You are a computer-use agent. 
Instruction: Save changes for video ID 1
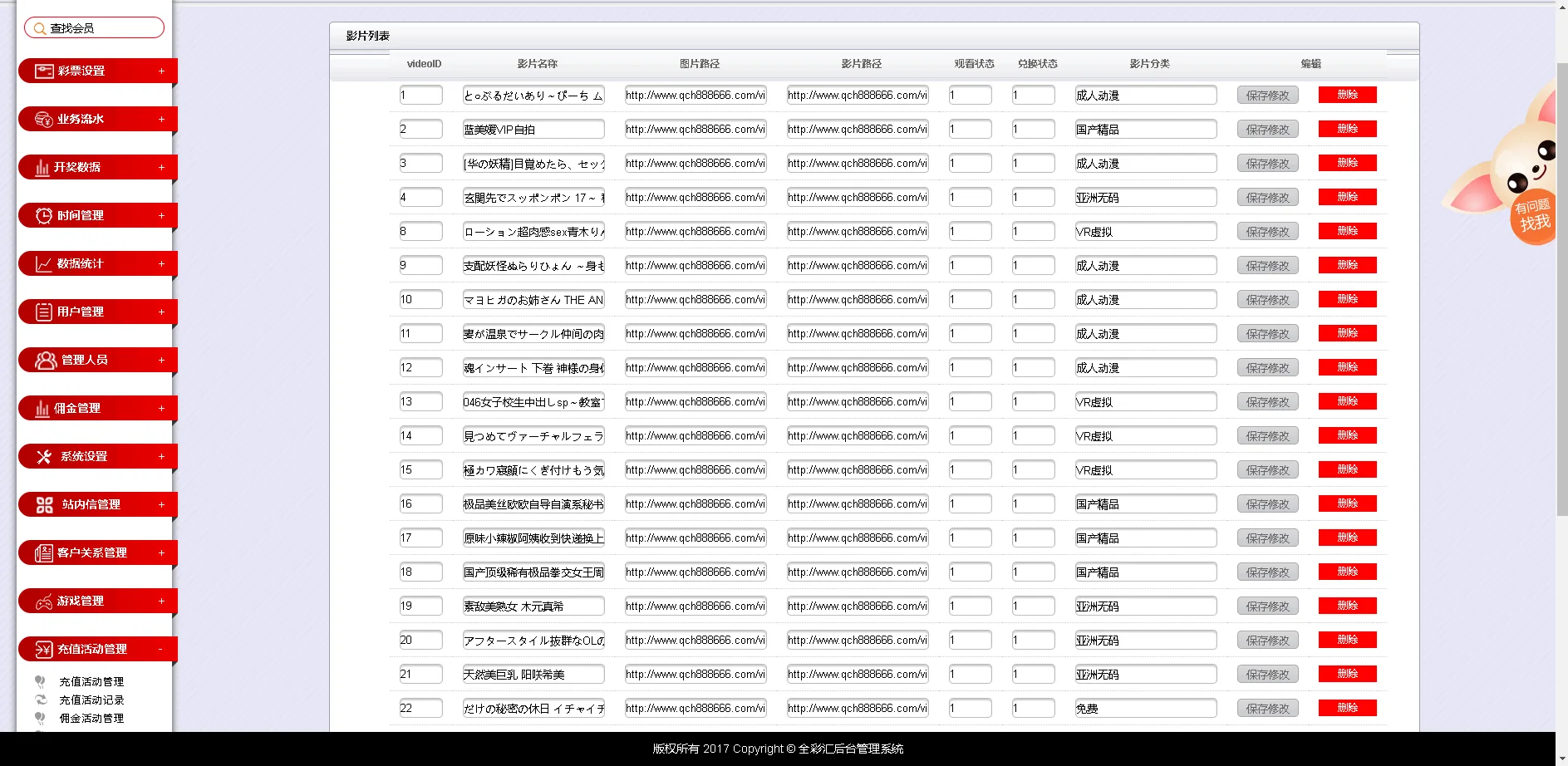(x=1267, y=96)
